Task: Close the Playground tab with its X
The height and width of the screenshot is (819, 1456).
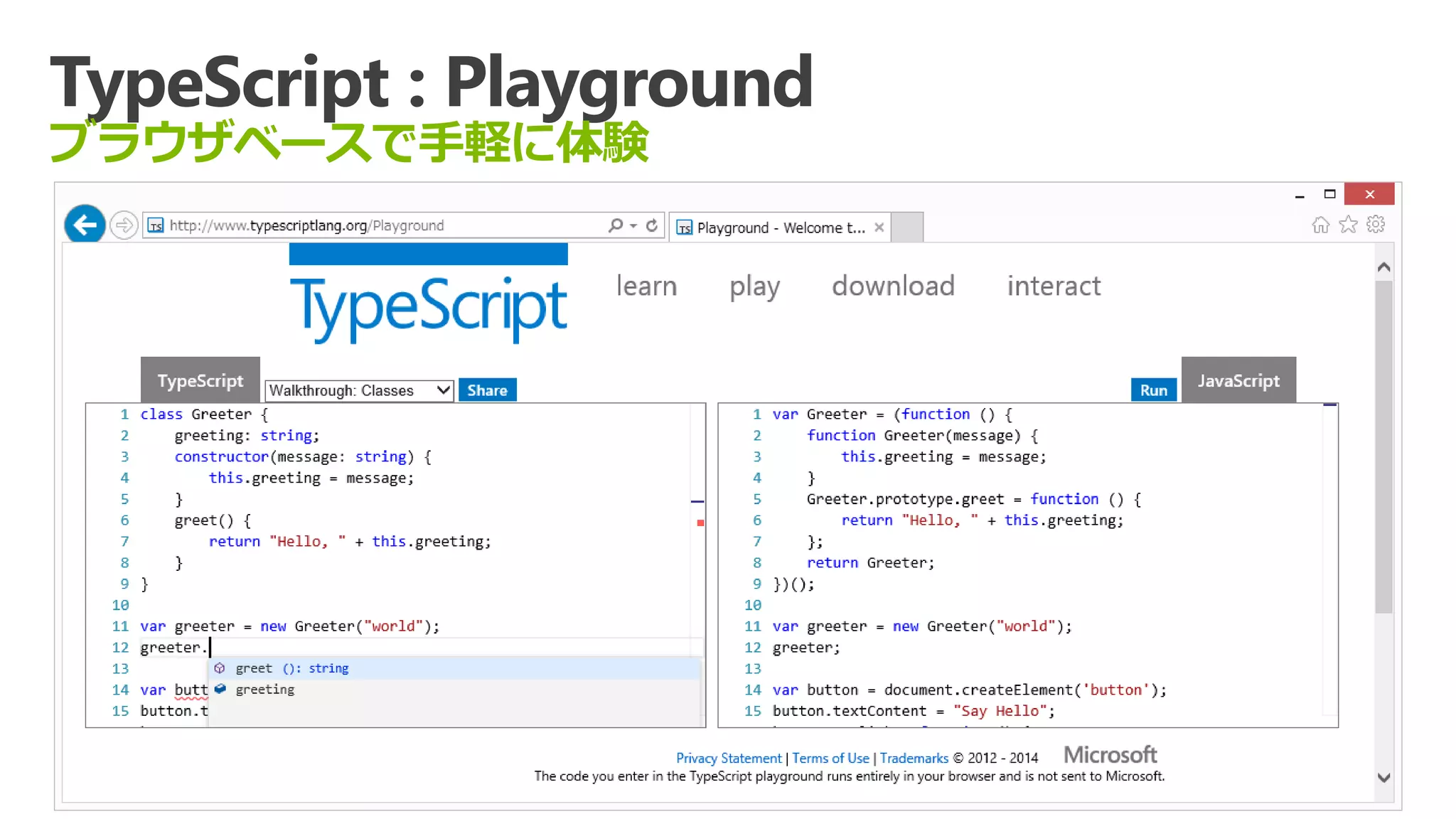Action: (879, 227)
